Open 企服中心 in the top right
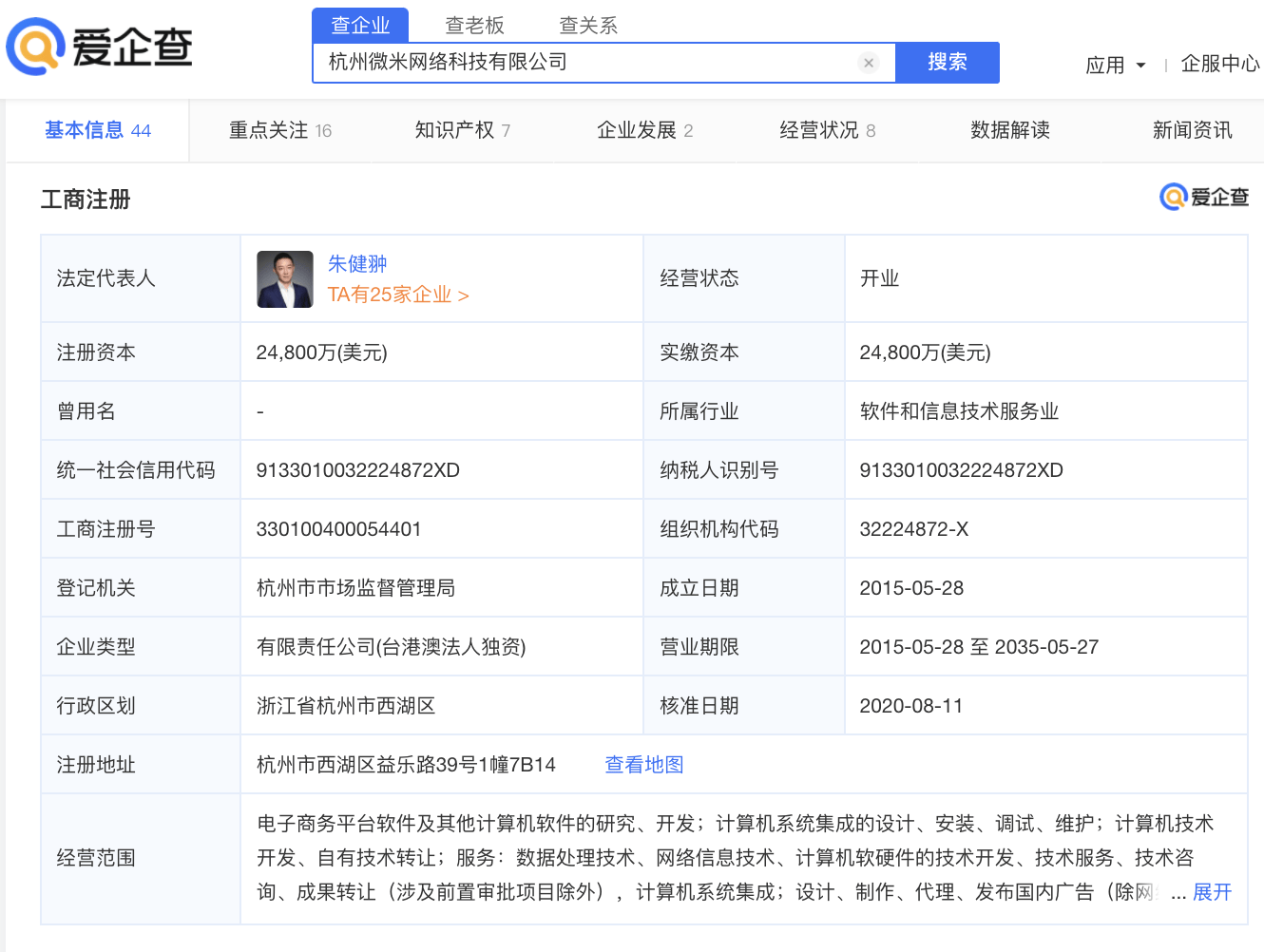This screenshot has width=1264, height=952. click(x=1219, y=65)
